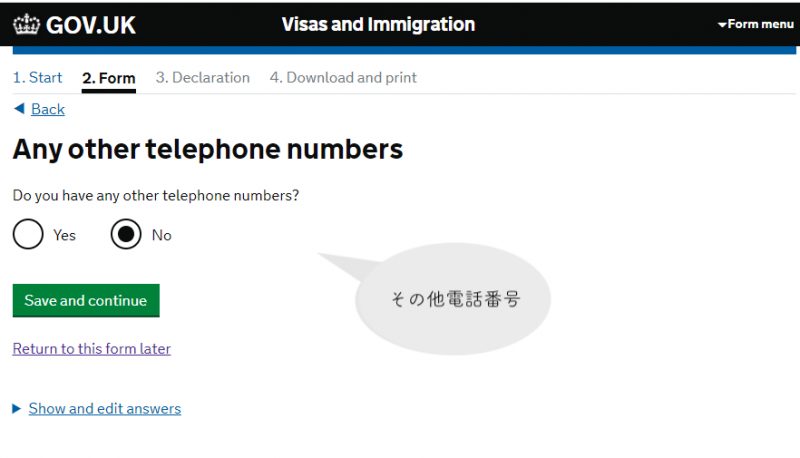Click the GOV.UK header text
The width and height of the screenshot is (800, 458).
[x=91, y=25]
